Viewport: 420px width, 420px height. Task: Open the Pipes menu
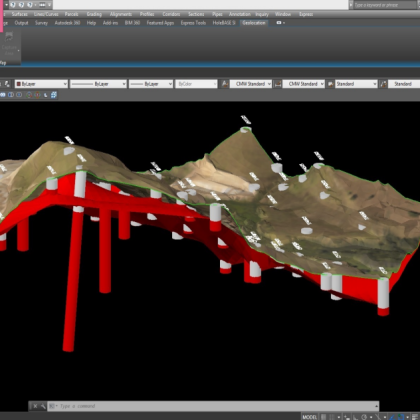tap(217, 14)
